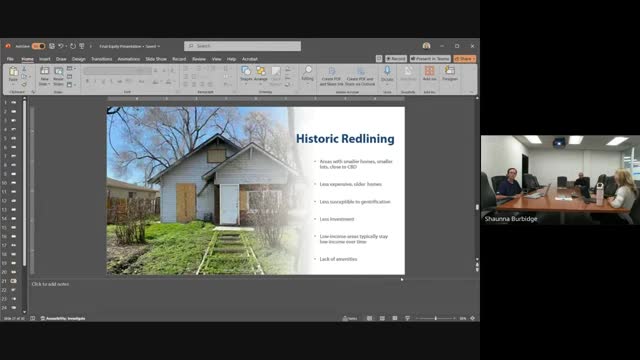Click the ribbon comments icon left of Record

379,59
